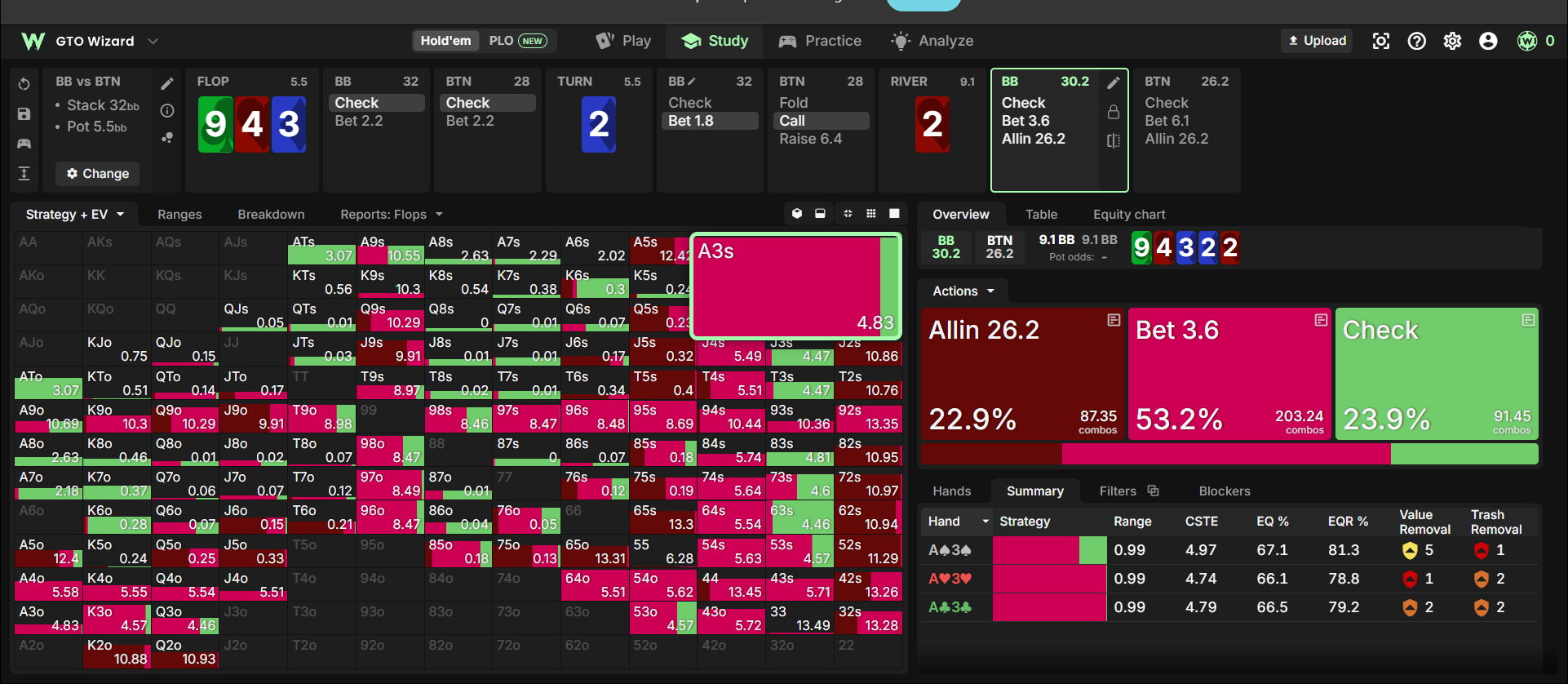
Task: Click the green W coins icon
Action: point(1527,41)
